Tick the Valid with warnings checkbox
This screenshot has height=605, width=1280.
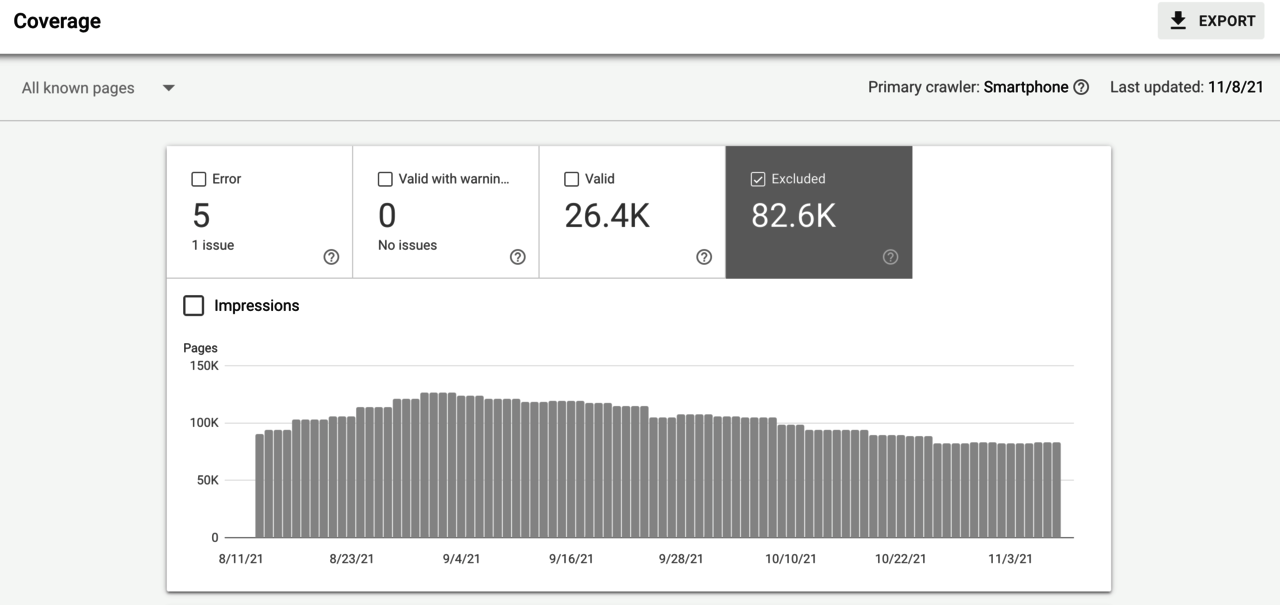click(385, 179)
